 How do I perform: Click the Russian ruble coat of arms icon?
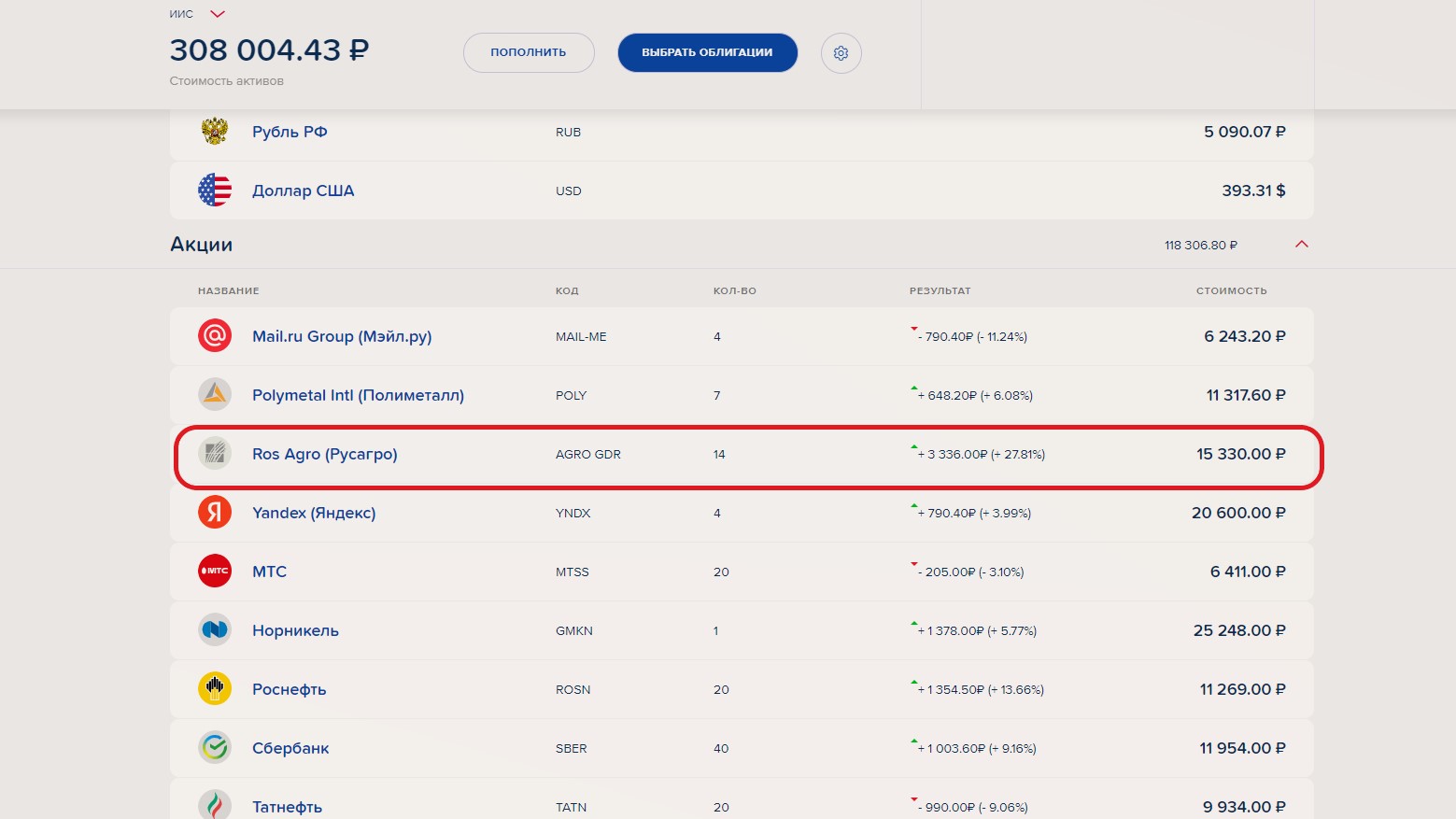point(215,132)
